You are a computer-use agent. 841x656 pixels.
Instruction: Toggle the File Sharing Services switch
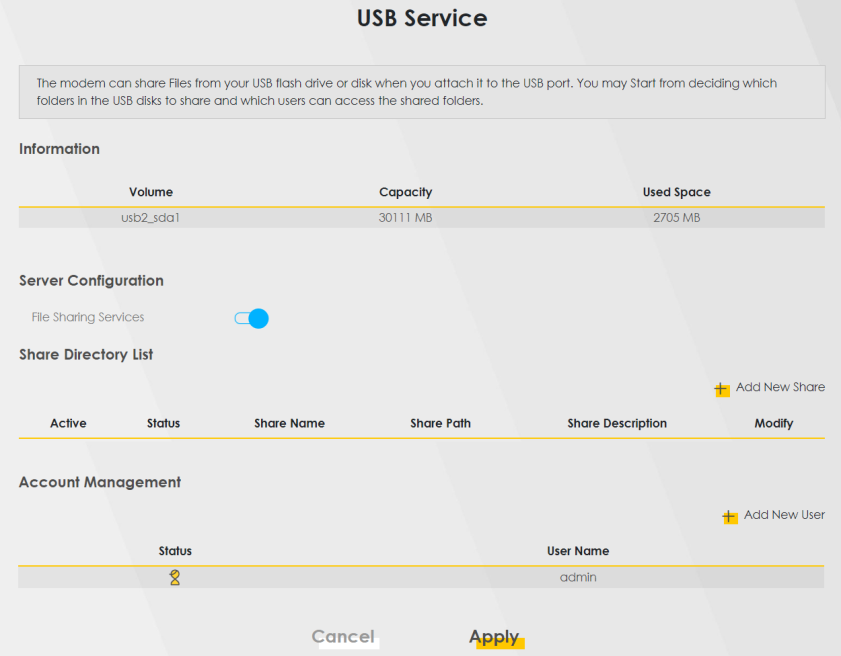252,319
